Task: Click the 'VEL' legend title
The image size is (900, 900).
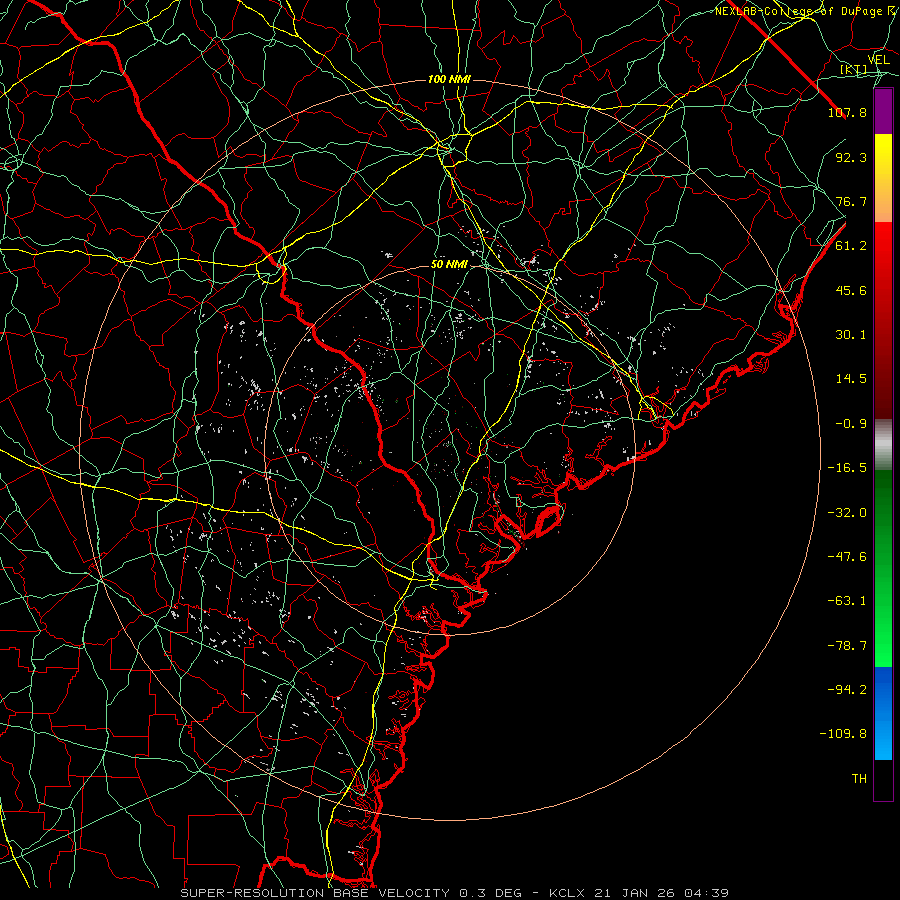Action: point(878,59)
